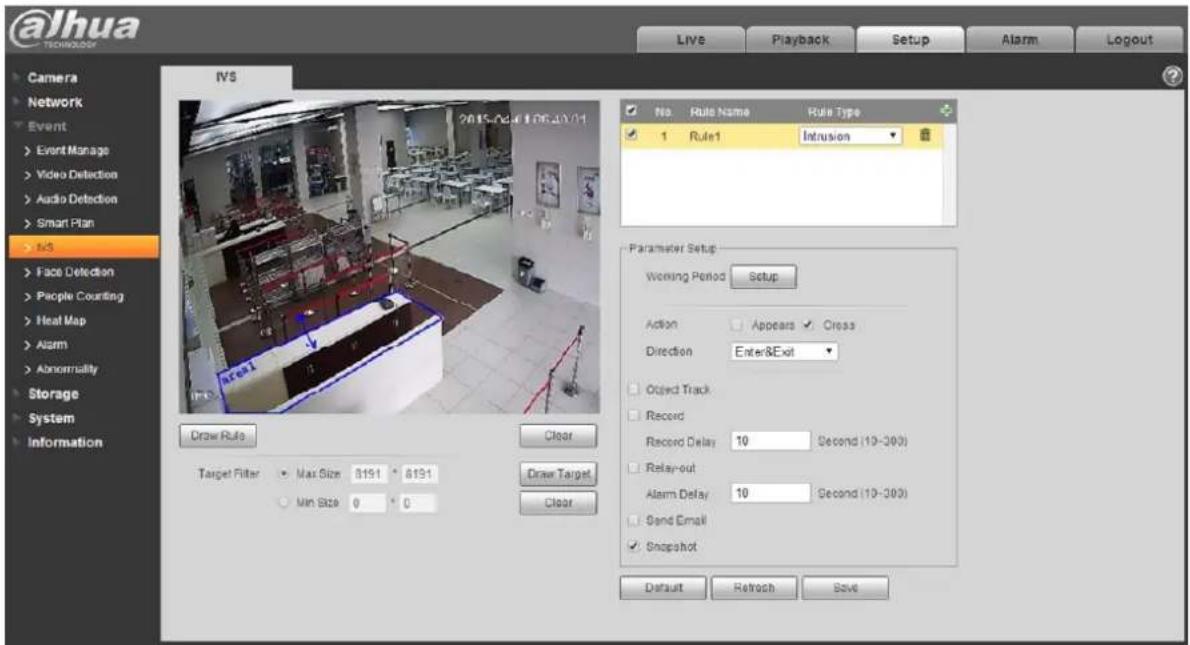Viewport: 1190px width, 645px height.
Task: Toggle the select-all rules header checkbox
Action: click(x=631, y=111)
